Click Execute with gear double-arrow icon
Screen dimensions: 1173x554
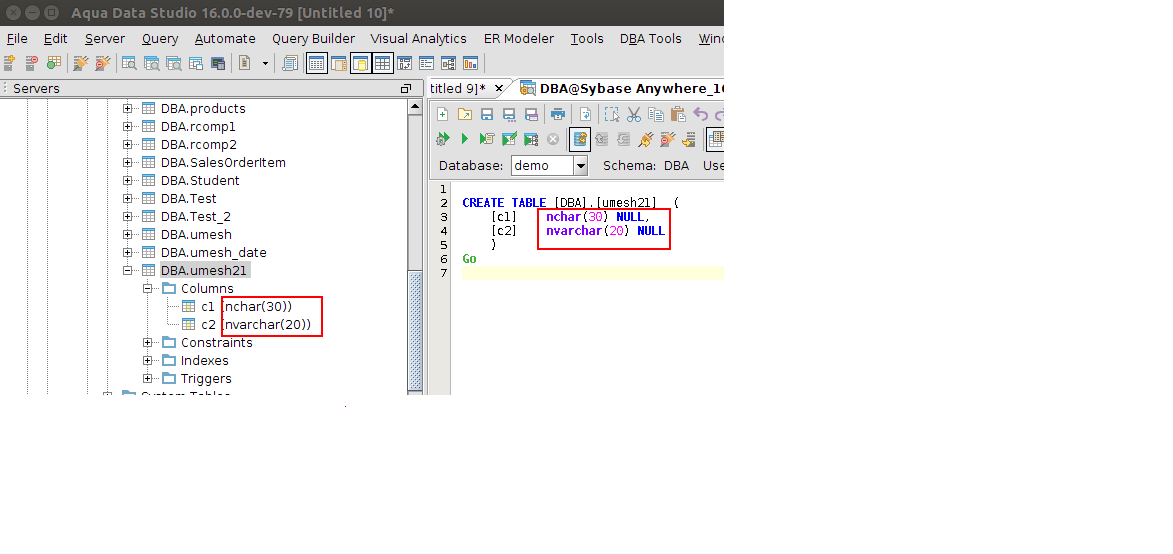443,139
